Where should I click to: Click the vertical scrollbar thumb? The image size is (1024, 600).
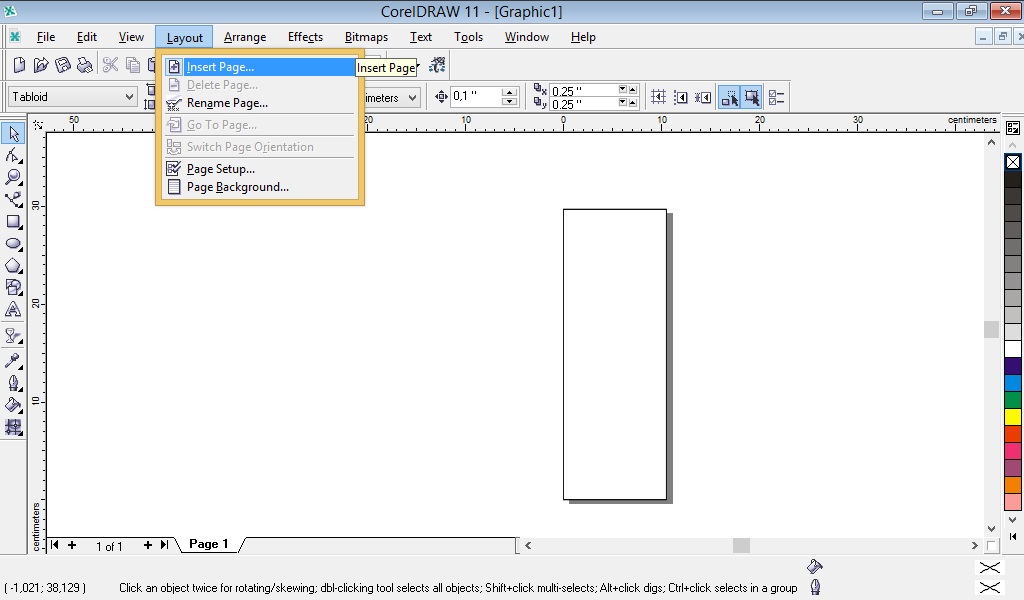(991, 329)
